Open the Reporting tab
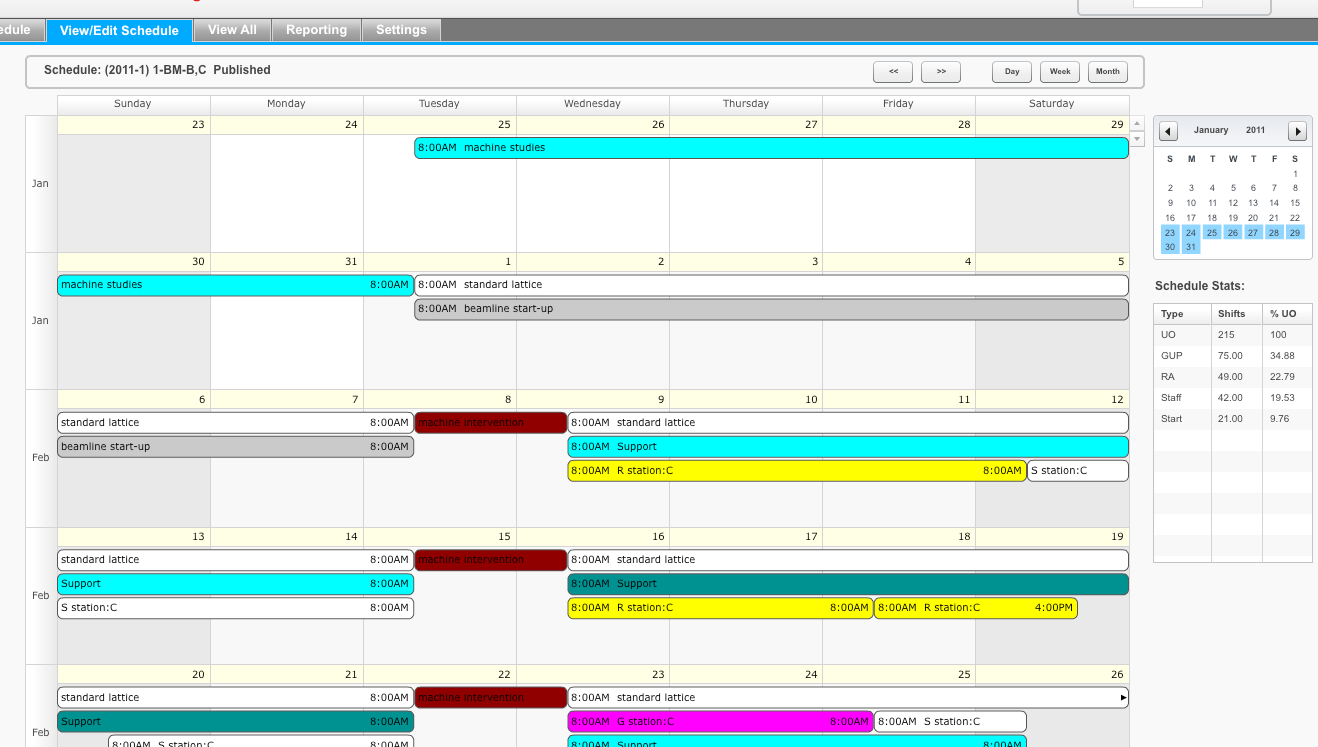 316,30
